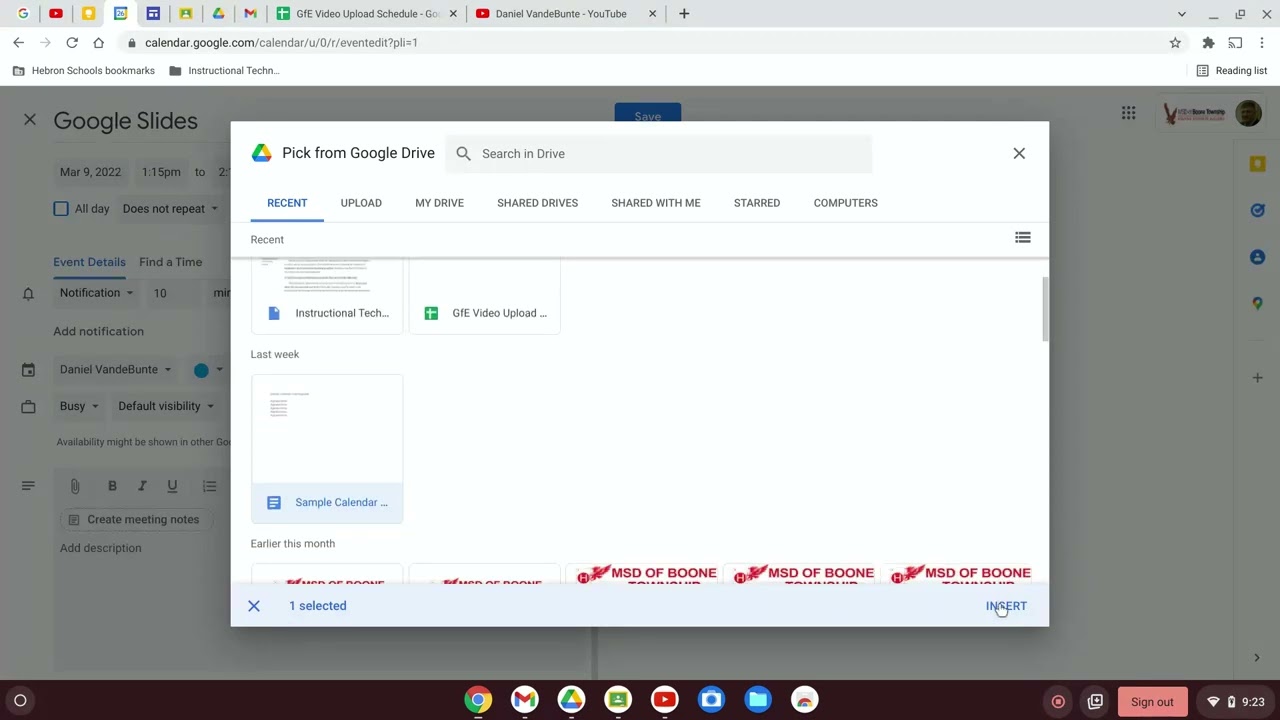Close the Pick from Google Drive dialog
Viewport: 1280px width, 720px height.
click(x=1019, y=153)
